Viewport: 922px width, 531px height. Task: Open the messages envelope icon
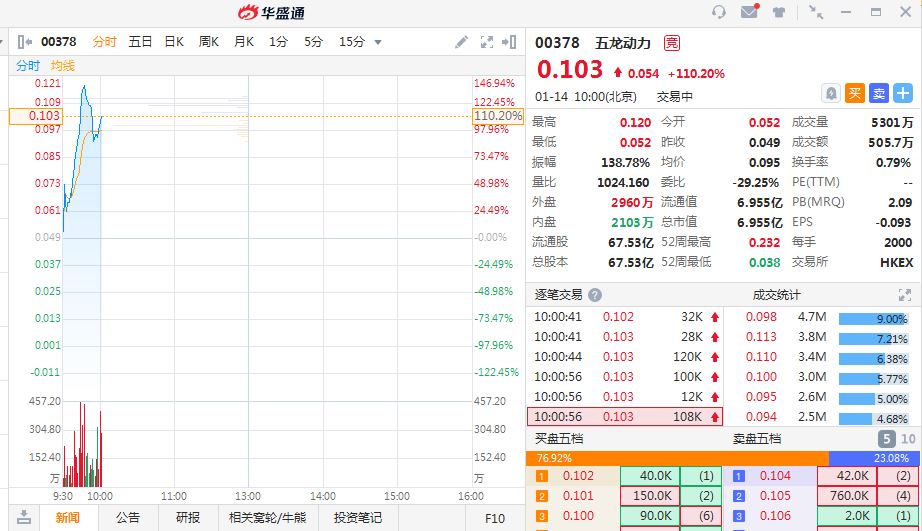[x=749, y=12]
